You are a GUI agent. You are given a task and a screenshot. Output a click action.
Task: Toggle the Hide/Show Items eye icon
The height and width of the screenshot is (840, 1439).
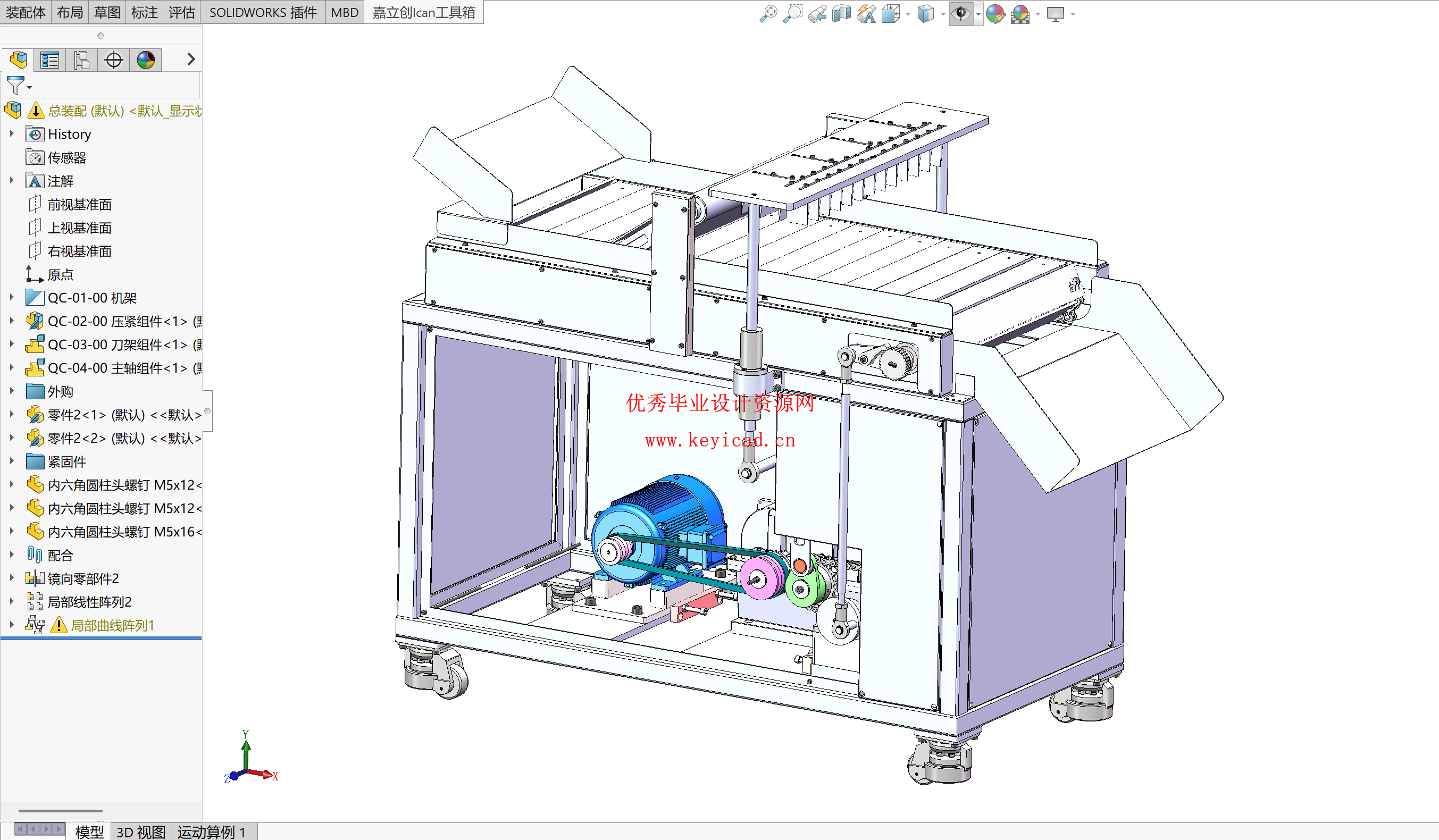[961, 13]
